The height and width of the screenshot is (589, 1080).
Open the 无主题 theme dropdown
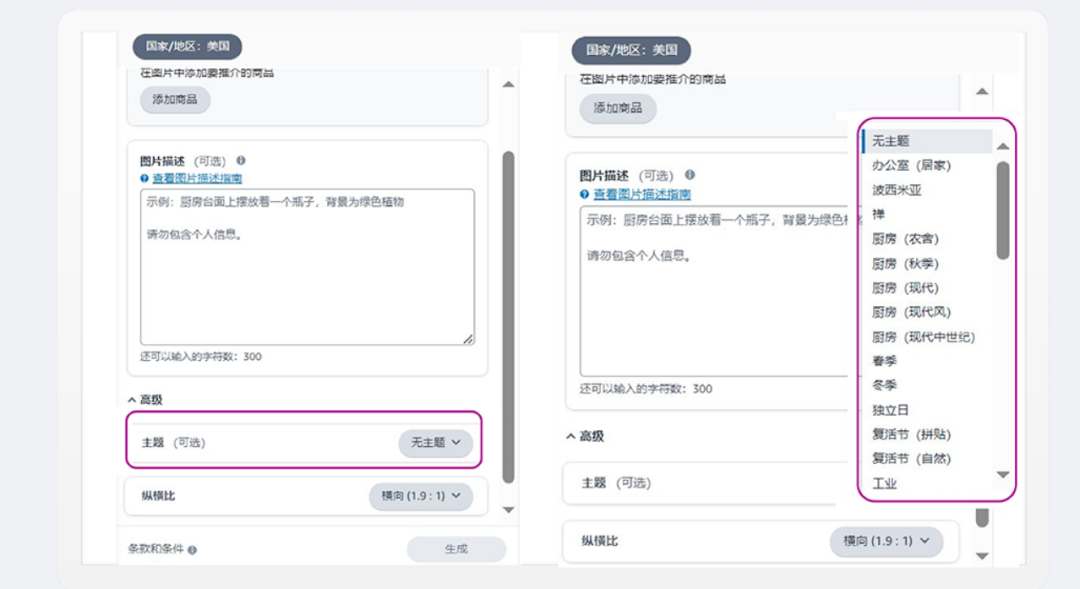[435, 442]
